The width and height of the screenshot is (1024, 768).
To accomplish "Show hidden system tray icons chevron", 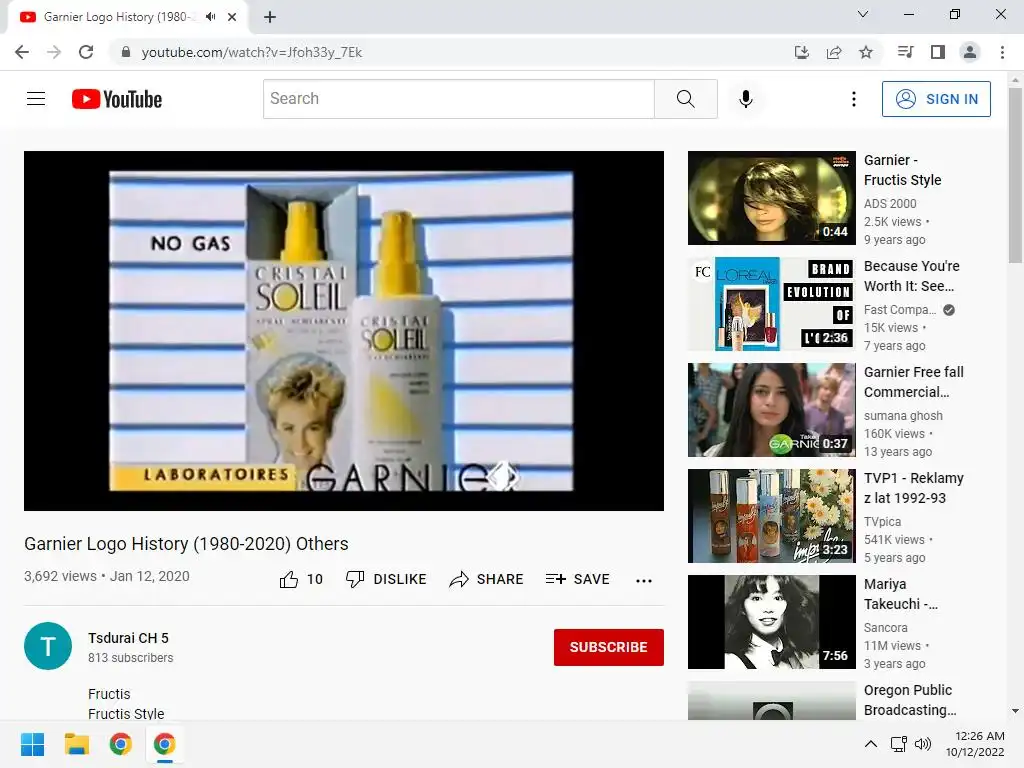I will click(871, 744).
